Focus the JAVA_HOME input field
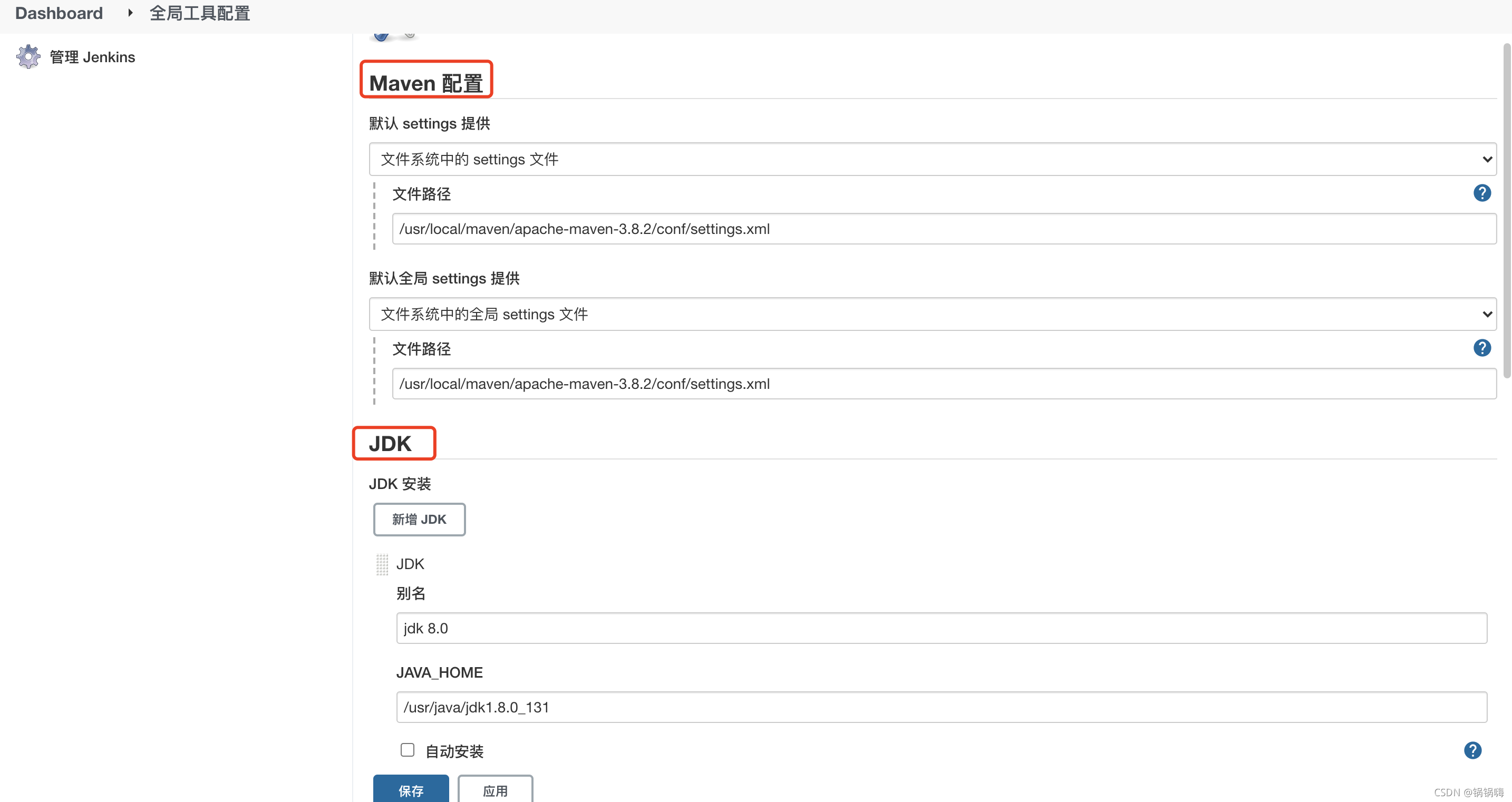 point(942,708)
